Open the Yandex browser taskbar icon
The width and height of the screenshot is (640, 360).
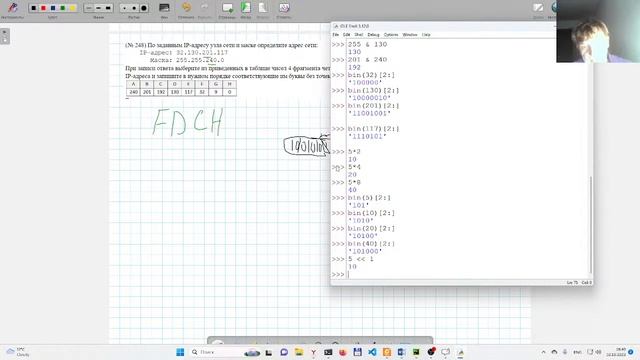pyautogui.click(x=313, y=352)
